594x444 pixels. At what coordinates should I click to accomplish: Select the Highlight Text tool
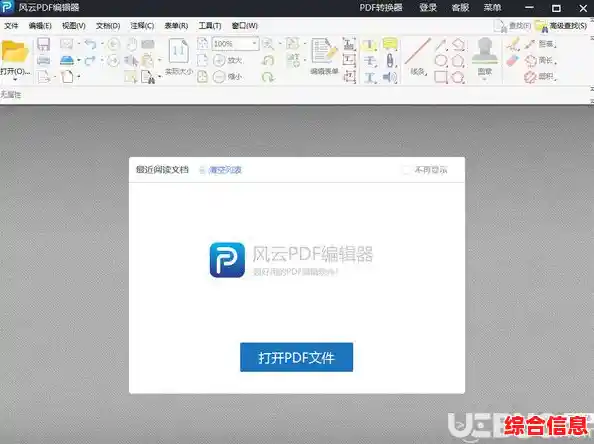pos(369,44)
